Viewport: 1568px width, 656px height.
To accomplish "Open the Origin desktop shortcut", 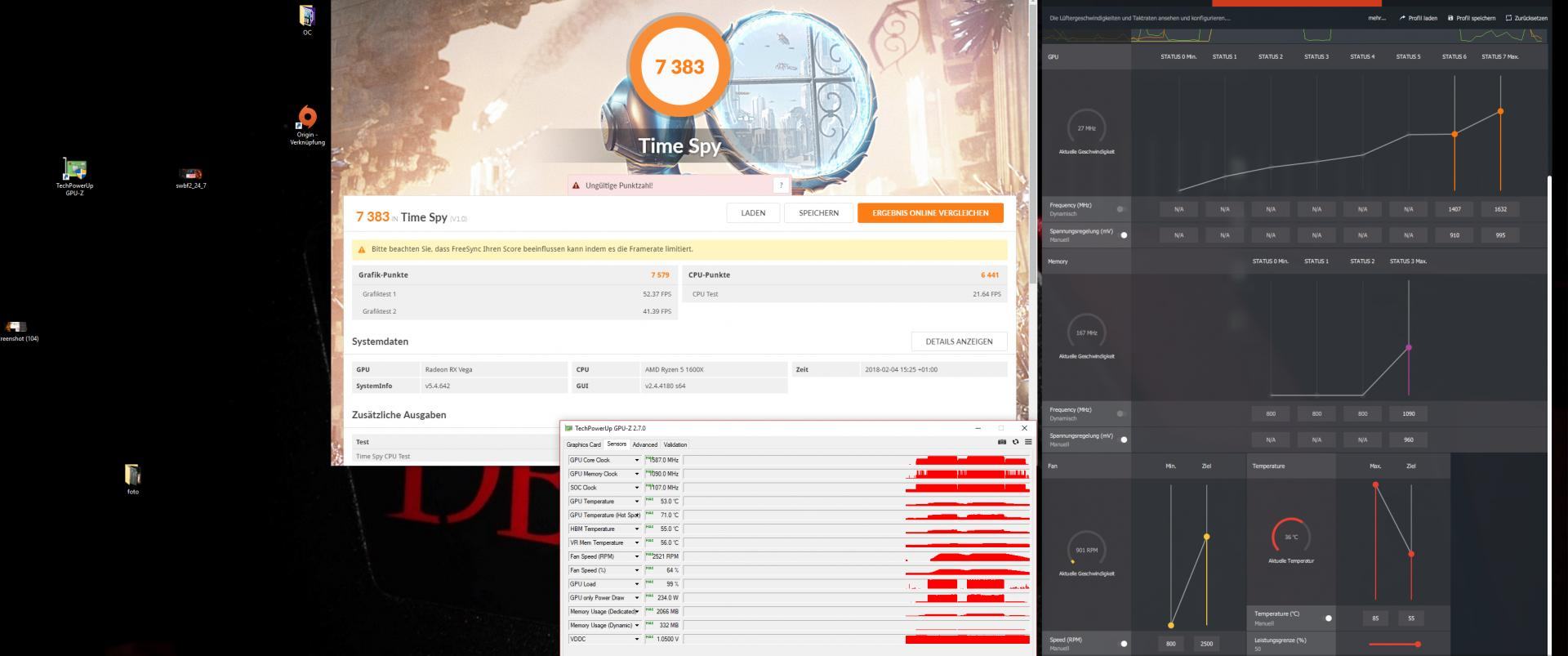I will coord(307,126).
